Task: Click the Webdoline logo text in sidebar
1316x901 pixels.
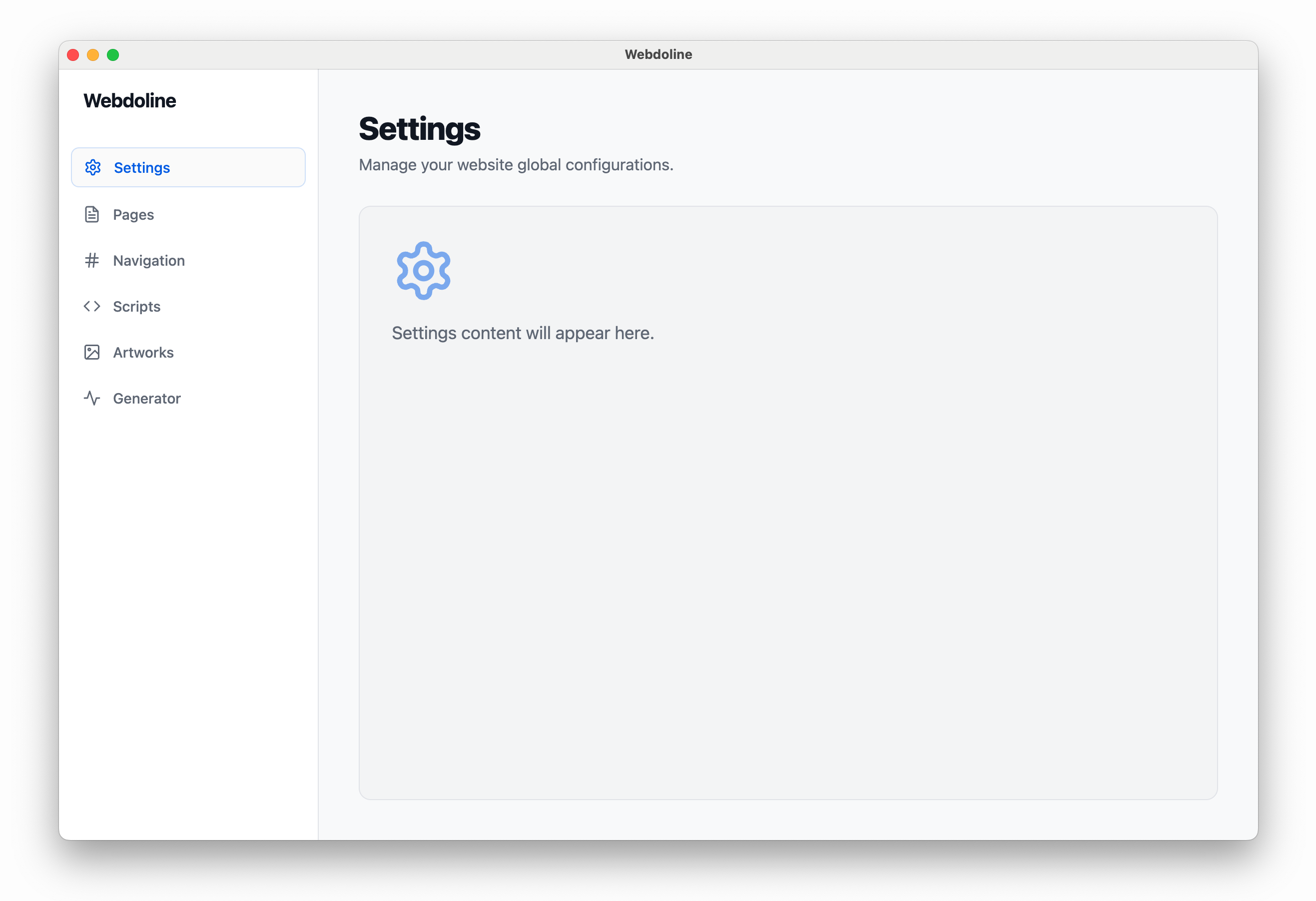Action: (130, 101)
